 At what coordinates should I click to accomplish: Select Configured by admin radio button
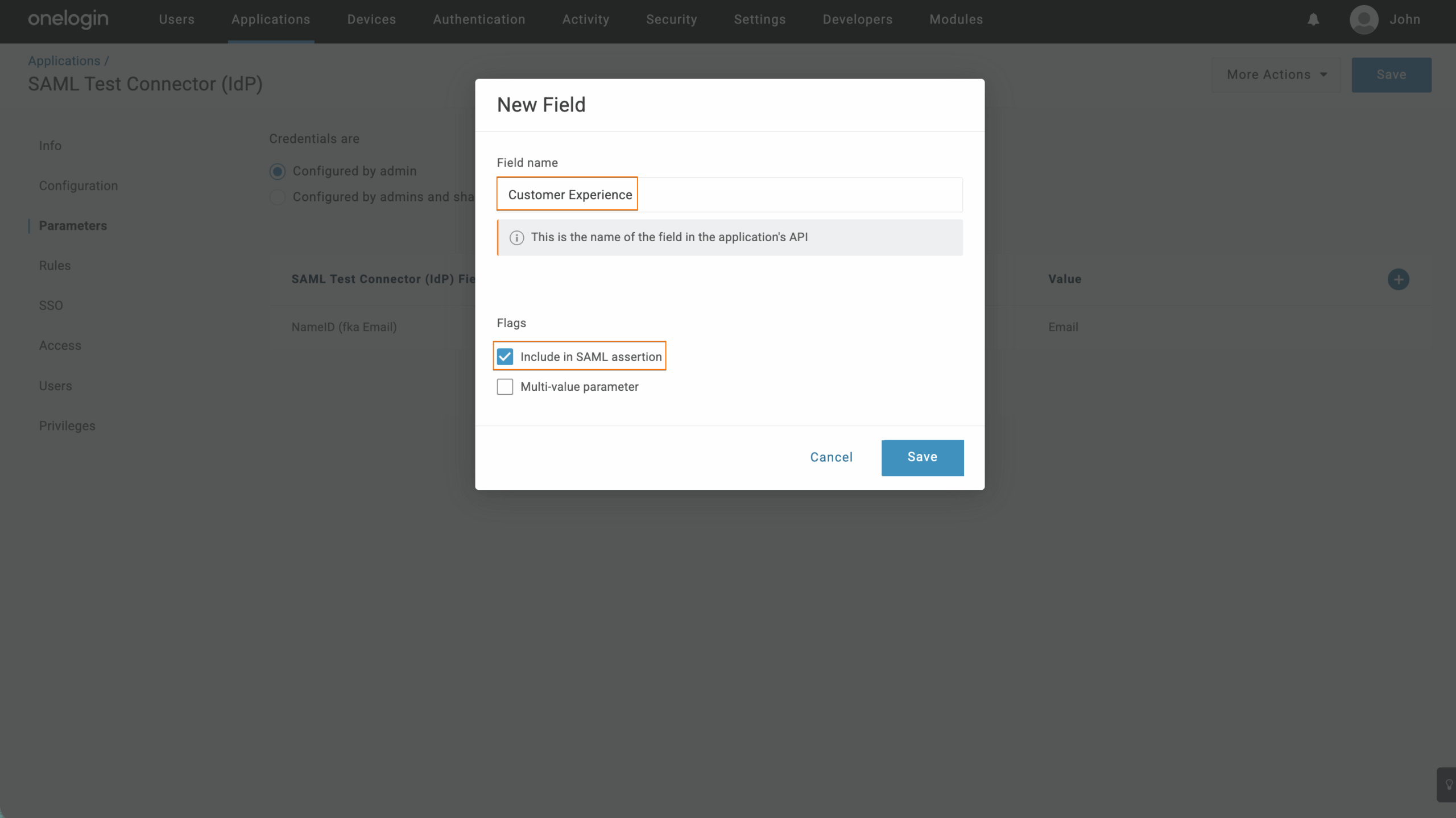278,171
